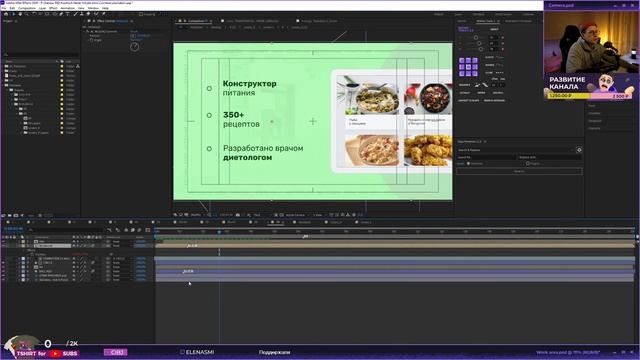The width and height of the screenshot is (640, 360).
Task: Set the bottom slider knob in Motion Tools
Action: pos(481,49)
